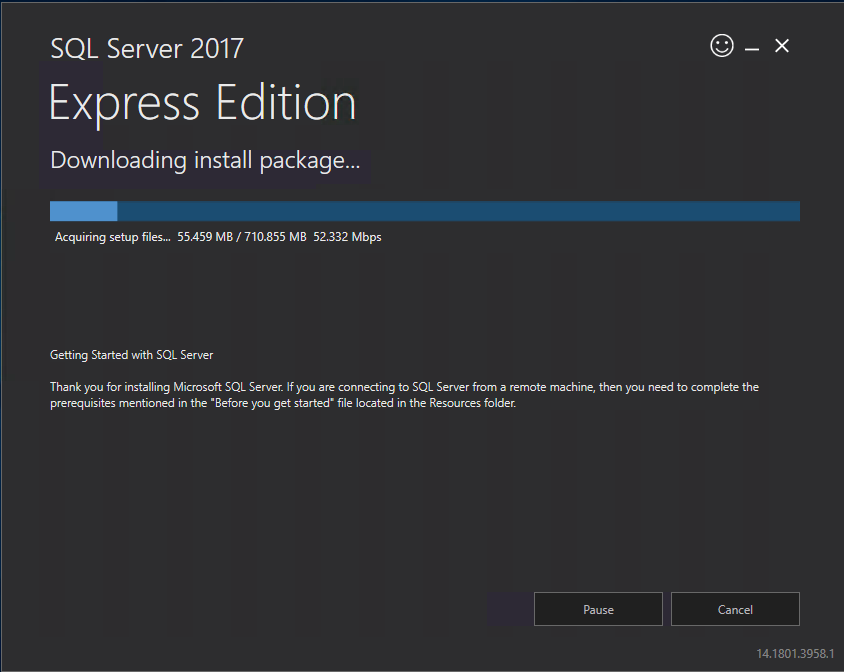
Task: Select the SQL Server 2017 title text
Action: 147,48
